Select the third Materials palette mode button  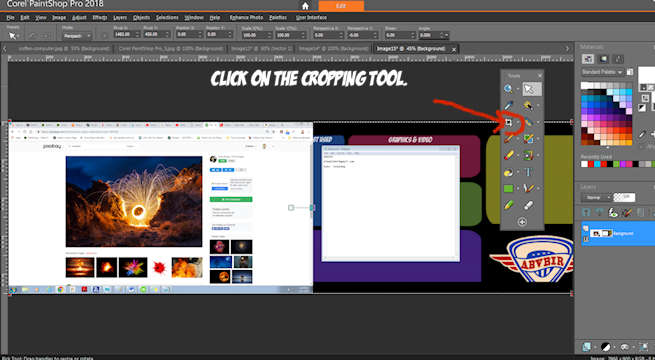point(618,58)
